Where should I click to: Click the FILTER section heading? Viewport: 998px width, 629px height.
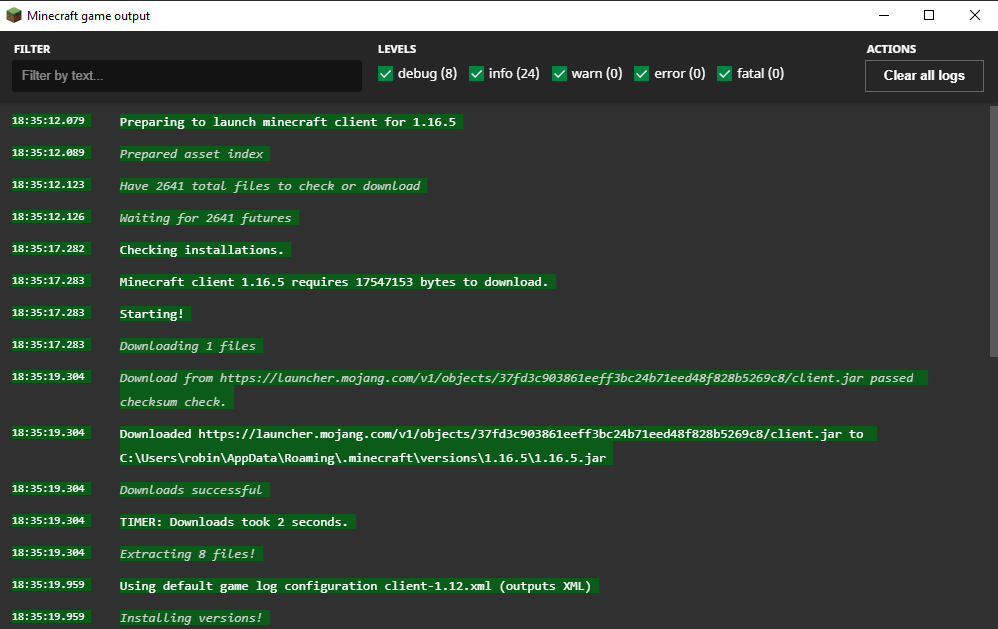[32, 49]
